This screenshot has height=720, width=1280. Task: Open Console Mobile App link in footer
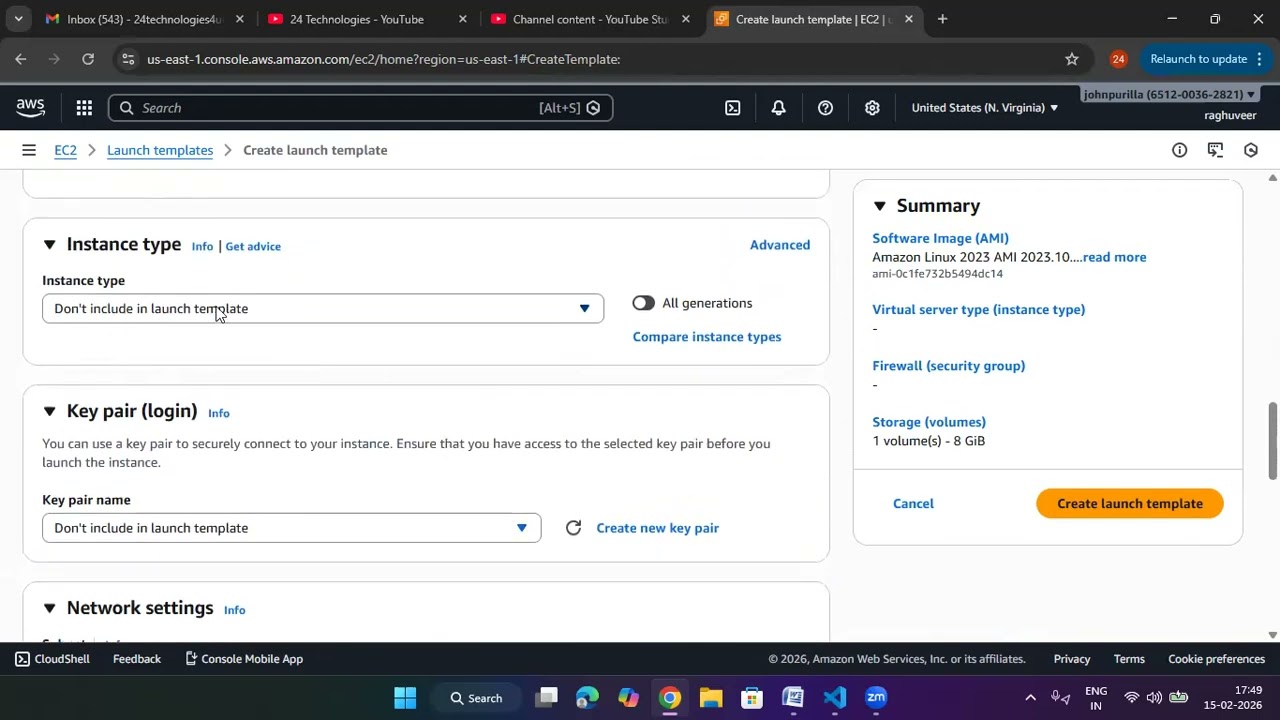click(x=244, y=659)
